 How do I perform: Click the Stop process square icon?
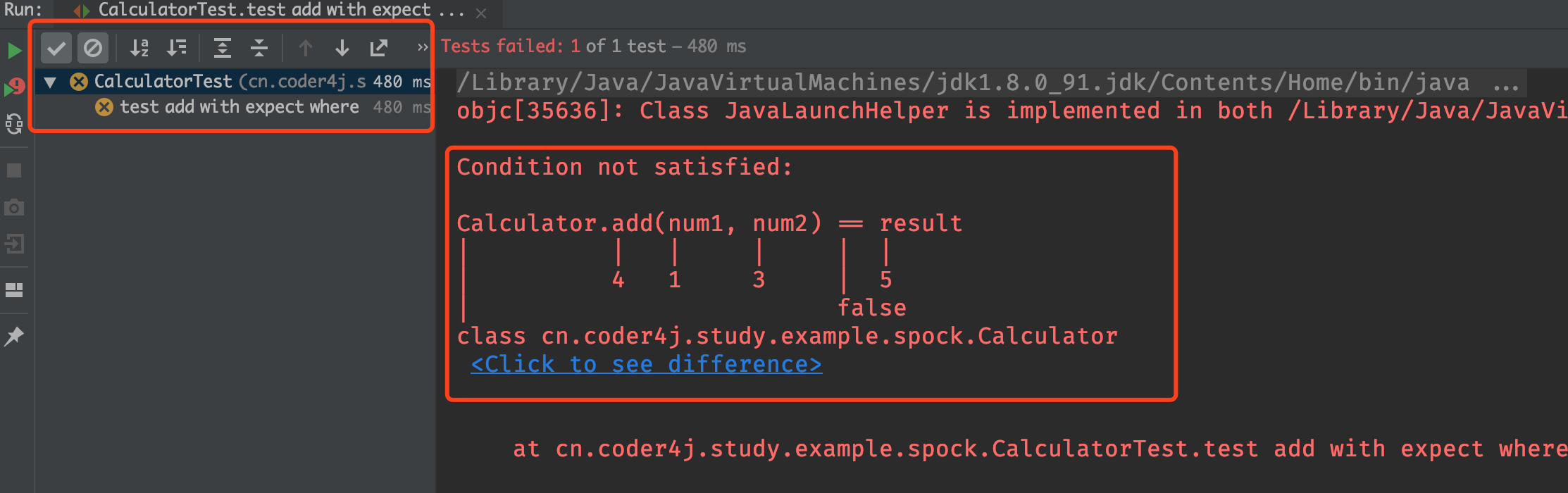14,170
